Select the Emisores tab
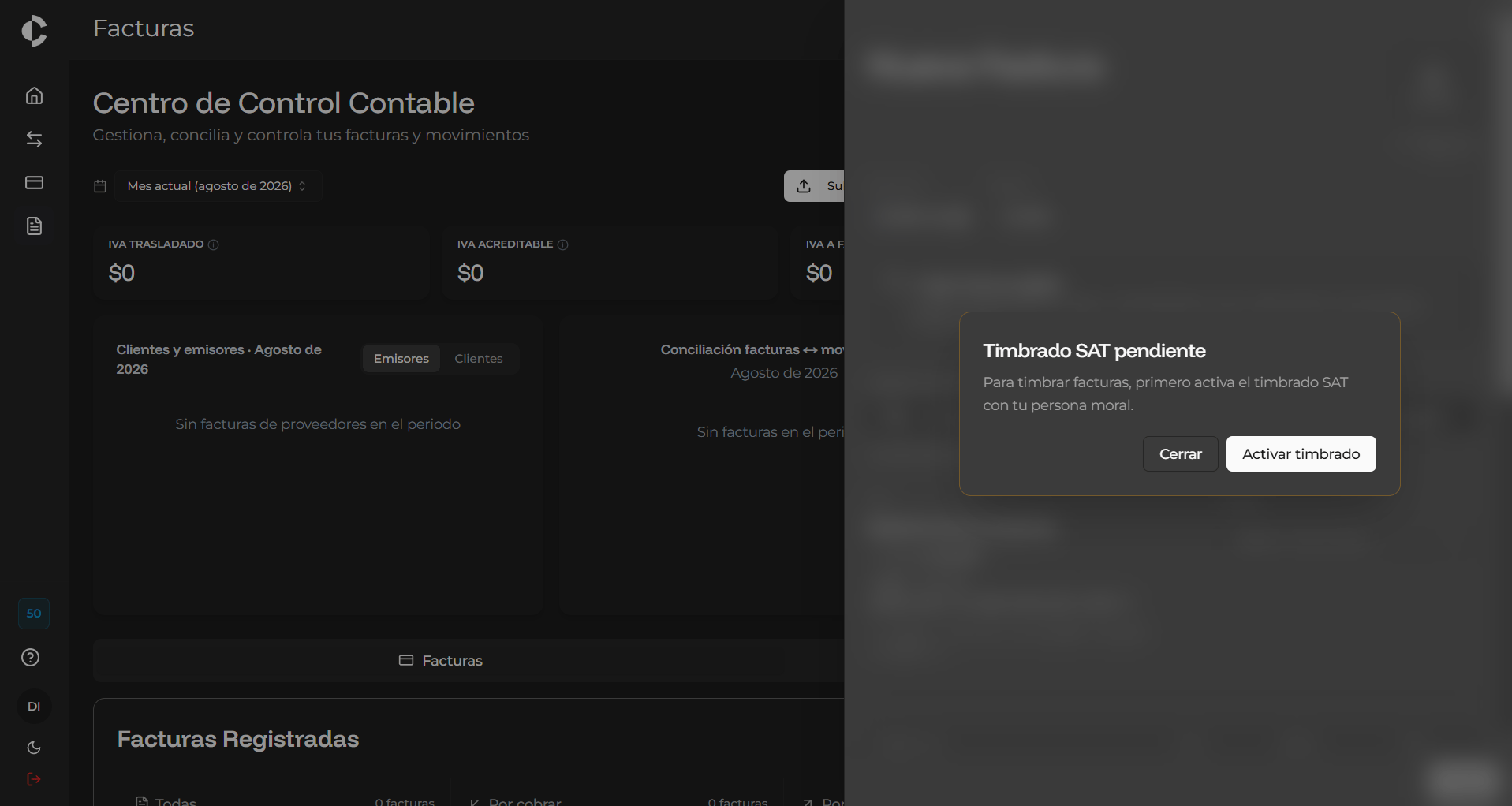 tap(401, 358)
